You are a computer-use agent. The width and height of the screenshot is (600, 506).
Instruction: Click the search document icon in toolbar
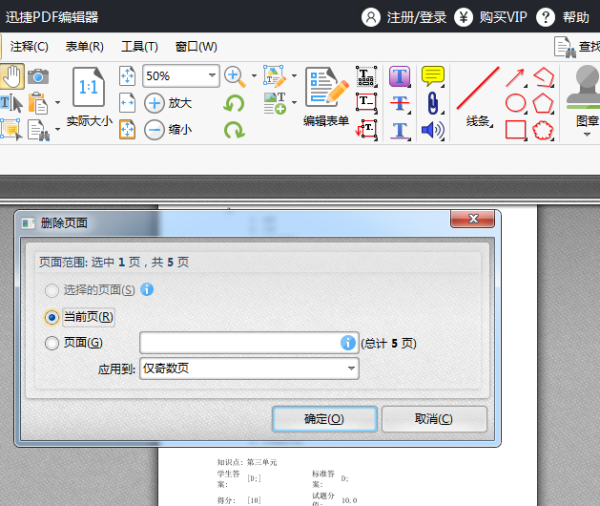38,130
